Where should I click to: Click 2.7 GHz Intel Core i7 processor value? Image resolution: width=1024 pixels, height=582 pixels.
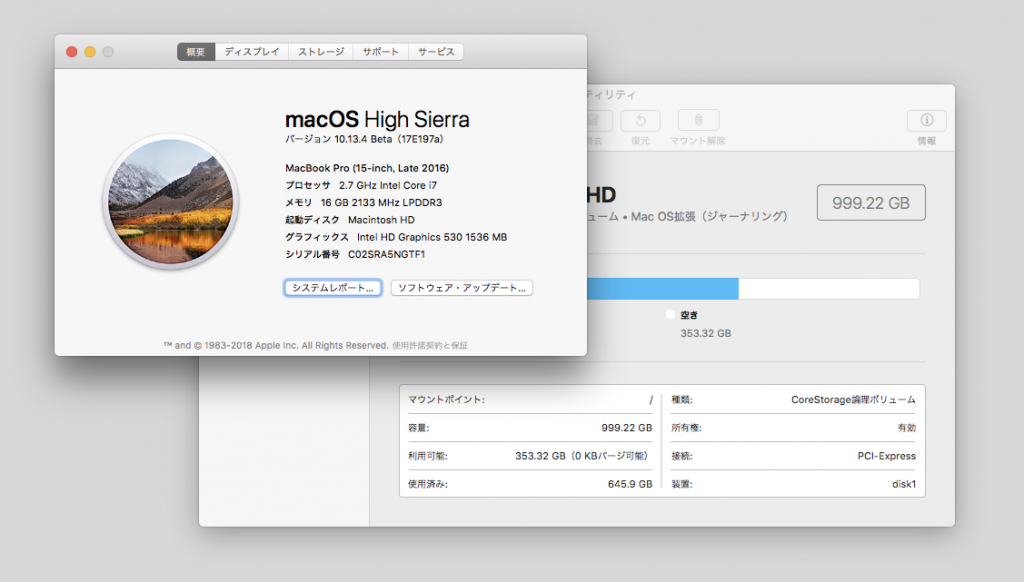pos(388,186)
